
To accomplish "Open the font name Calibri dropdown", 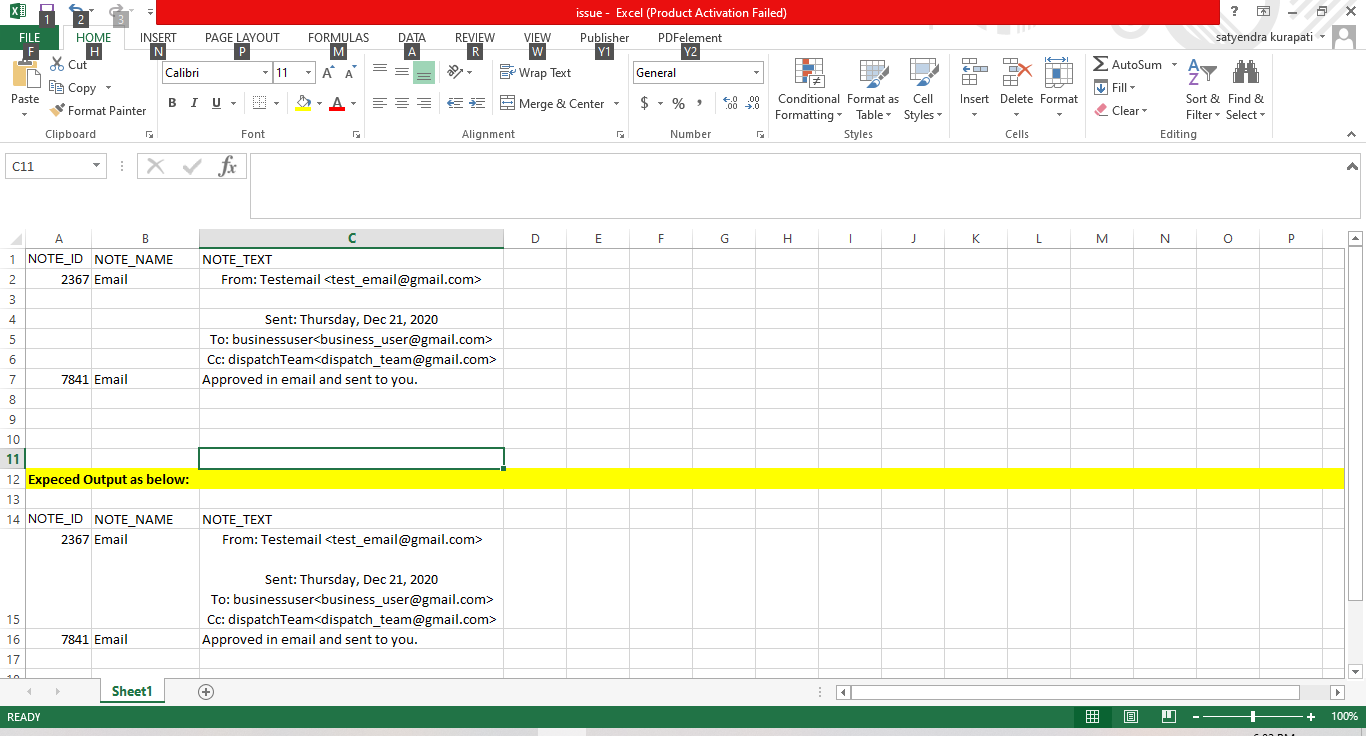I will (x=265, y=73).
